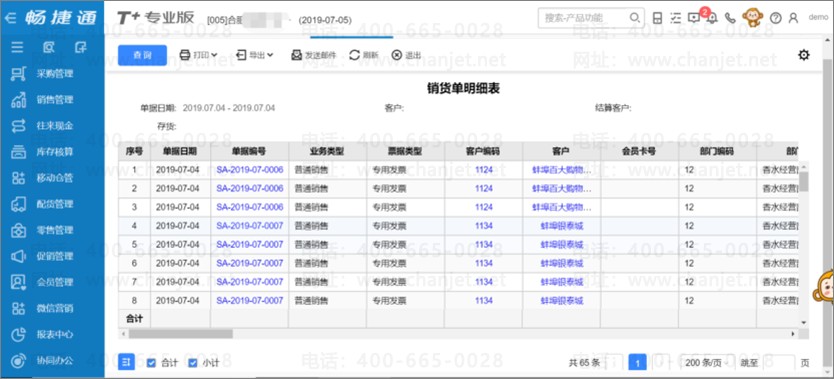The image size is (834, 379).
Task: Click the 合计 total row label
Action: 134,319
